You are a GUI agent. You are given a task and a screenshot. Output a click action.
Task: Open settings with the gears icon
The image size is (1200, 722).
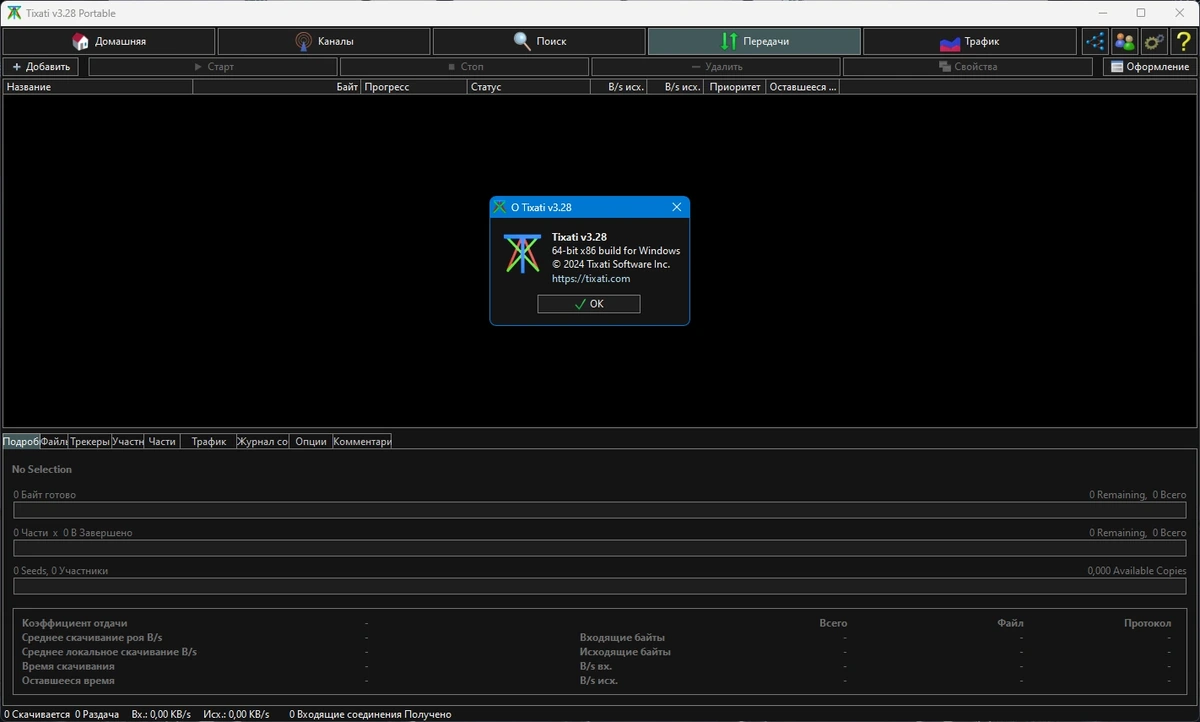tap(1154, 41)
